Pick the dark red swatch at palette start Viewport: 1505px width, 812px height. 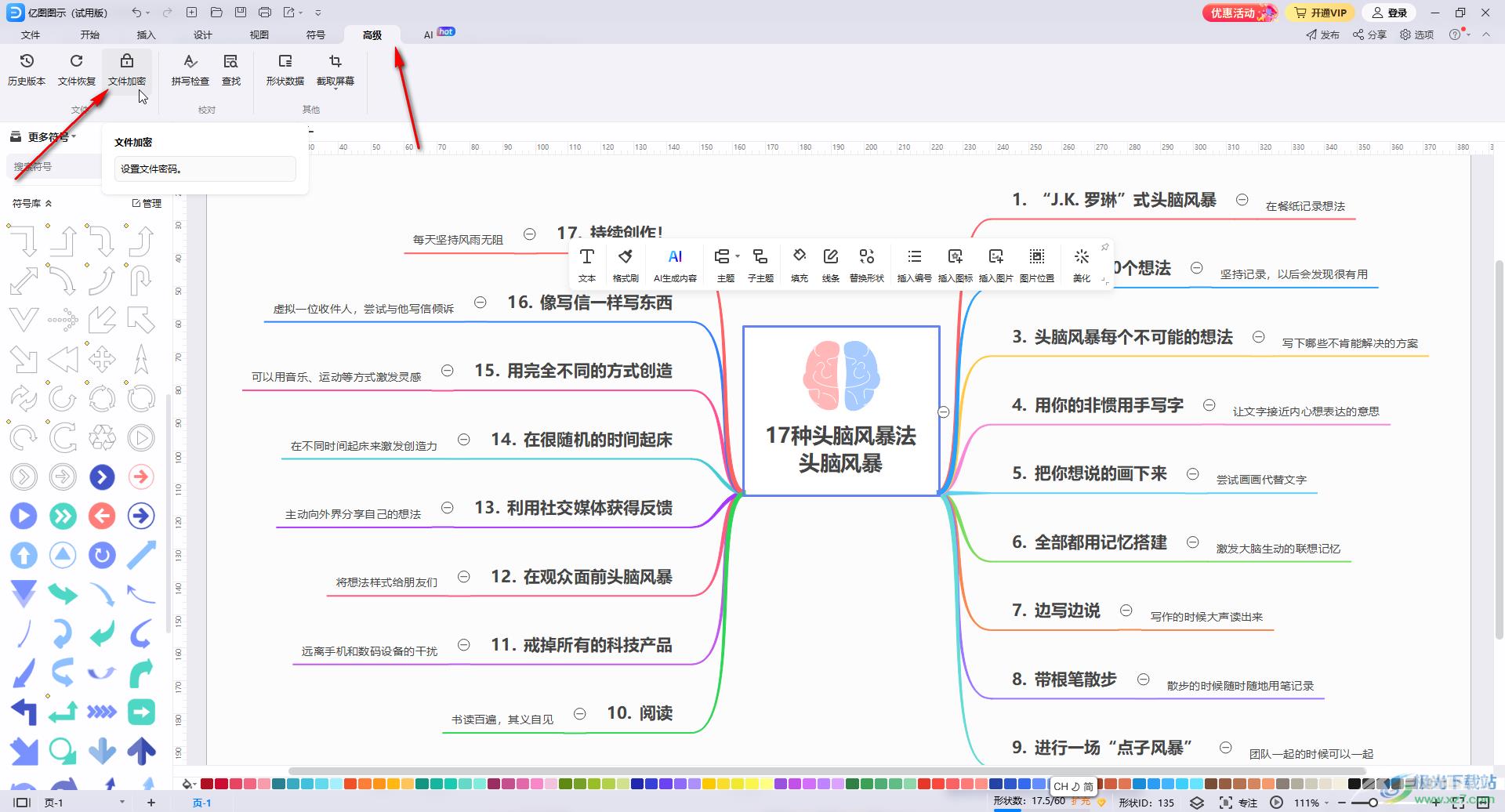207,784
